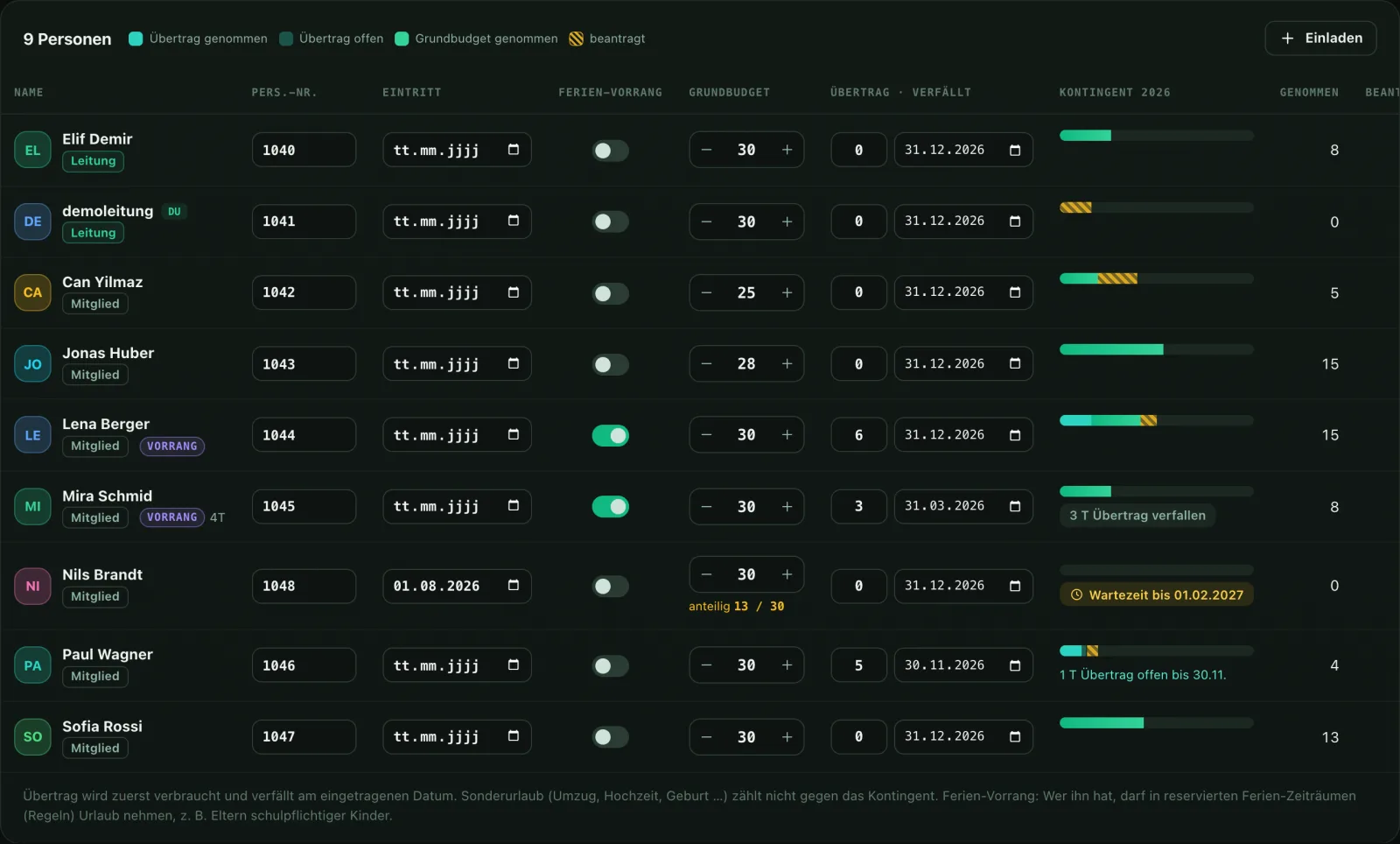
Task: Open calendar picker for Elif Demir's Eintritt date
Action: click(x=514, y=150)
